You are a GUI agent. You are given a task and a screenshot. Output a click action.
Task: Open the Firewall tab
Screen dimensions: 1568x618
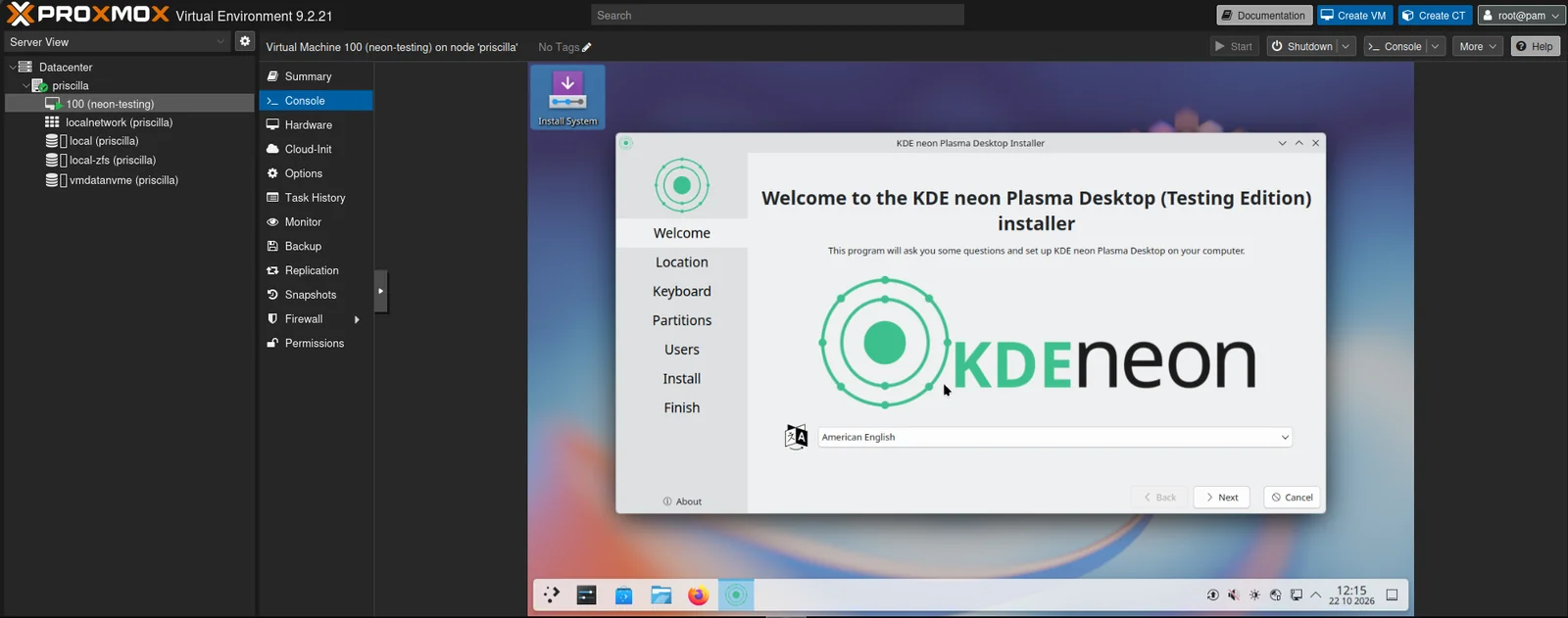pyautogui.click(x=316, y=319)
